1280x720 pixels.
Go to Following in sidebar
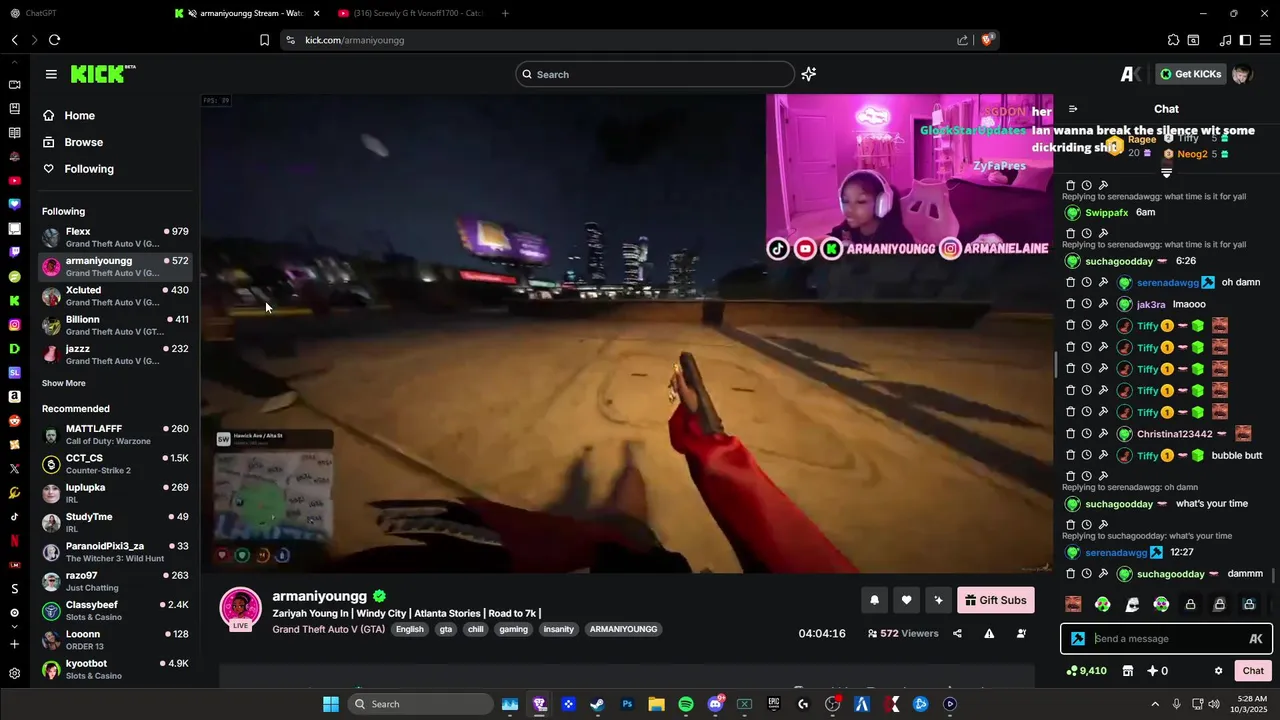coord(78,169)
